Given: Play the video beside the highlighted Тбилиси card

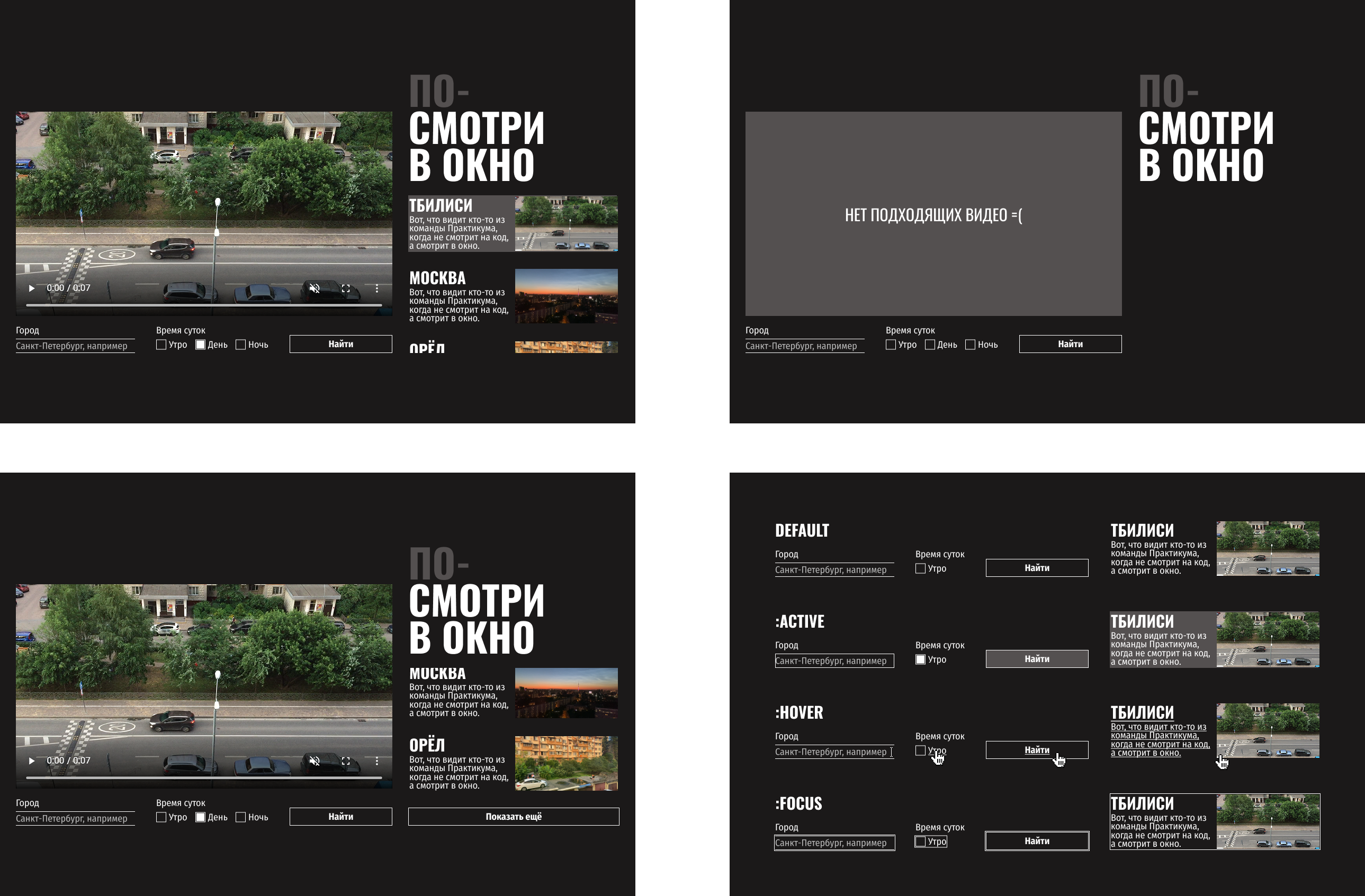Looking at the screenshot, I should (32, 288).
